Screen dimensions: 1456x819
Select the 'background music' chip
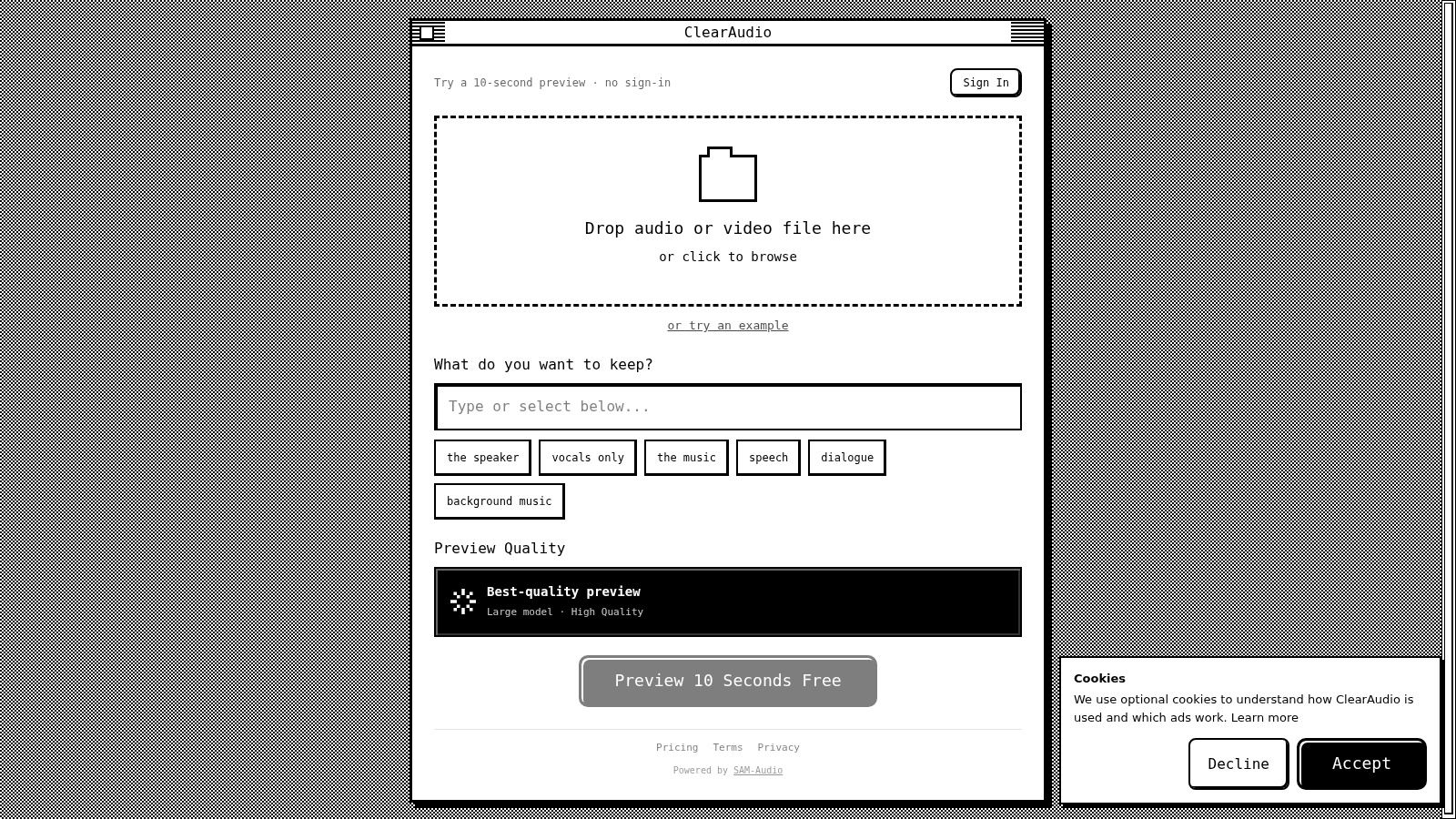click(499, 501)
